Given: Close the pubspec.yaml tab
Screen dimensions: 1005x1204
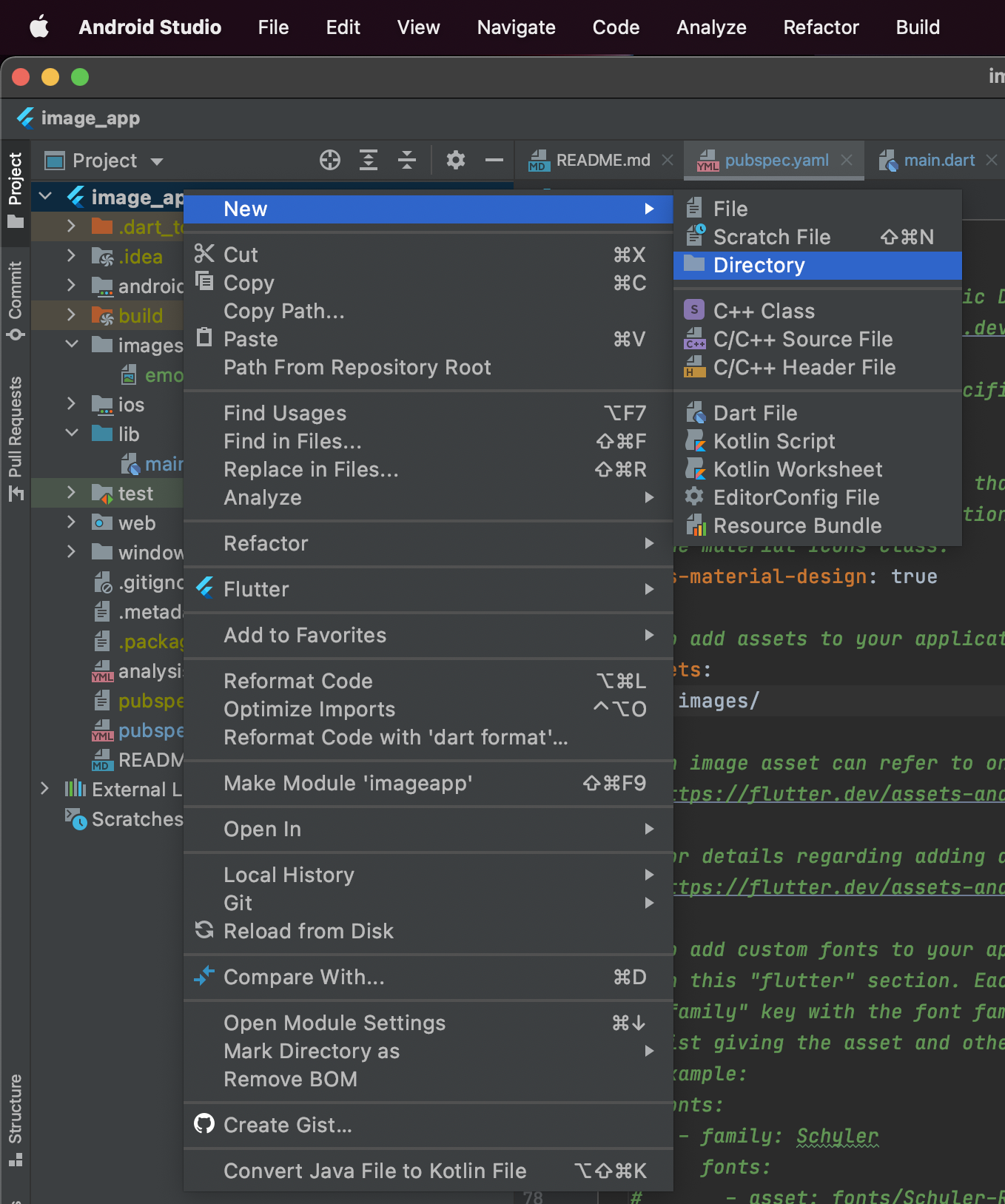Looking at the screenshot, I should (x=847, y=160).
